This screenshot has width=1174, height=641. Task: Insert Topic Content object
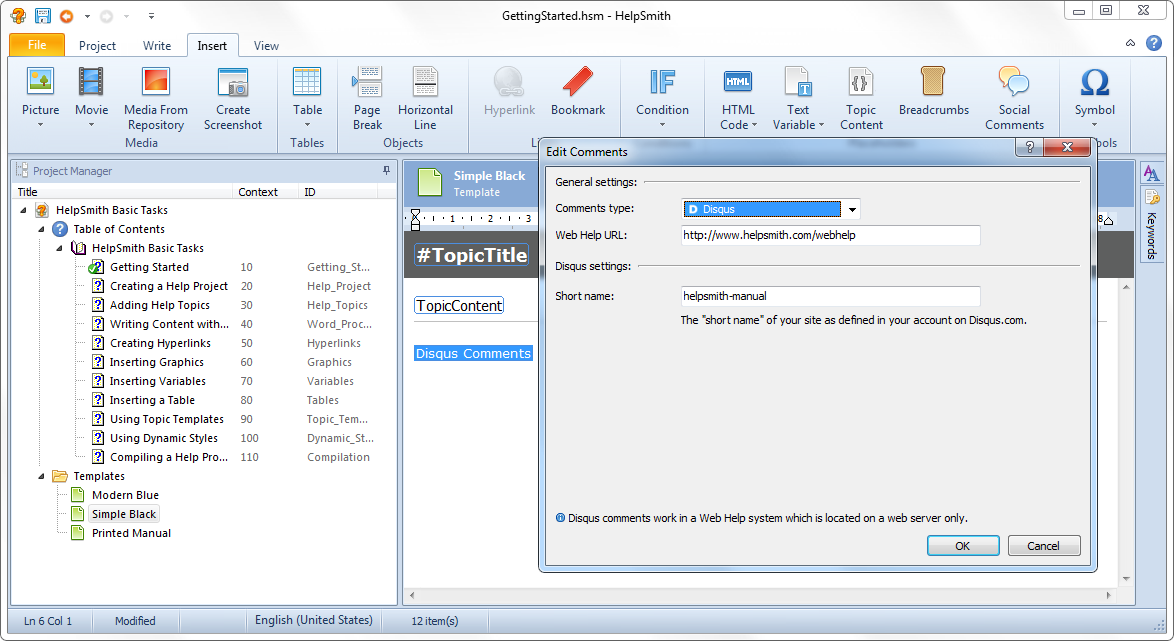(x=861, y=97)
